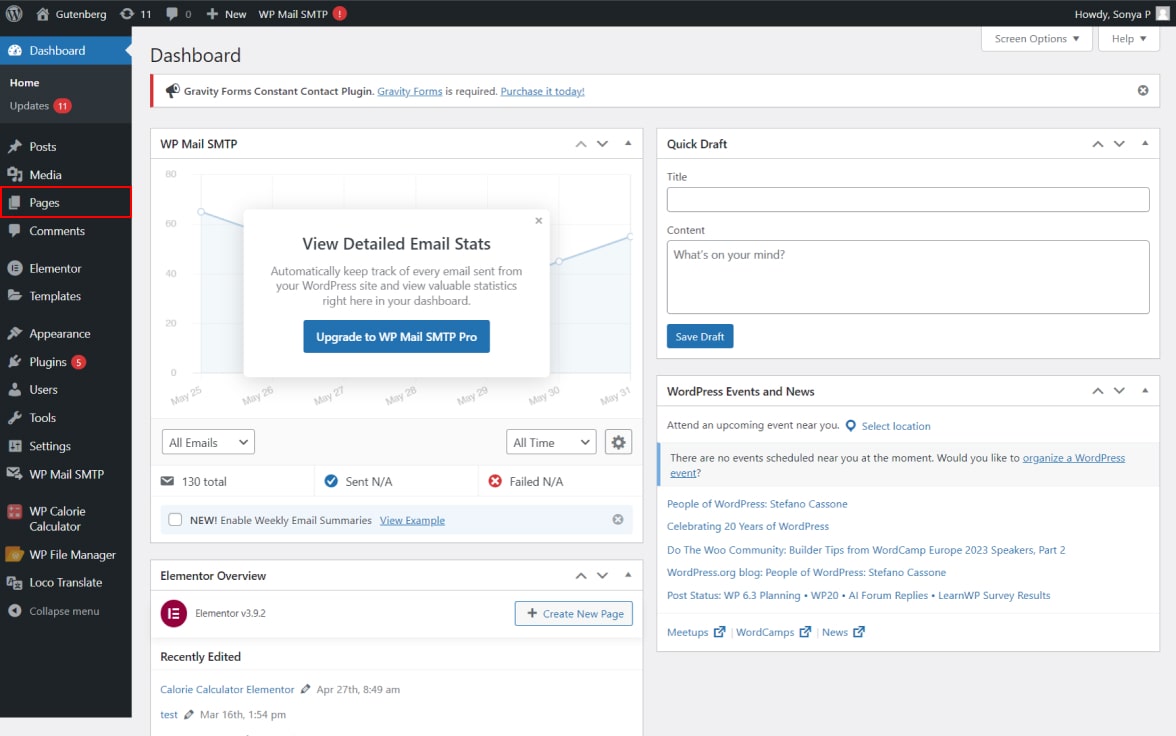Image resolution: width=1176 pixels, height=736 pixels.
Task: Click the pencil icon next to test
Action: pyautogui.click(x=188, y=714)
